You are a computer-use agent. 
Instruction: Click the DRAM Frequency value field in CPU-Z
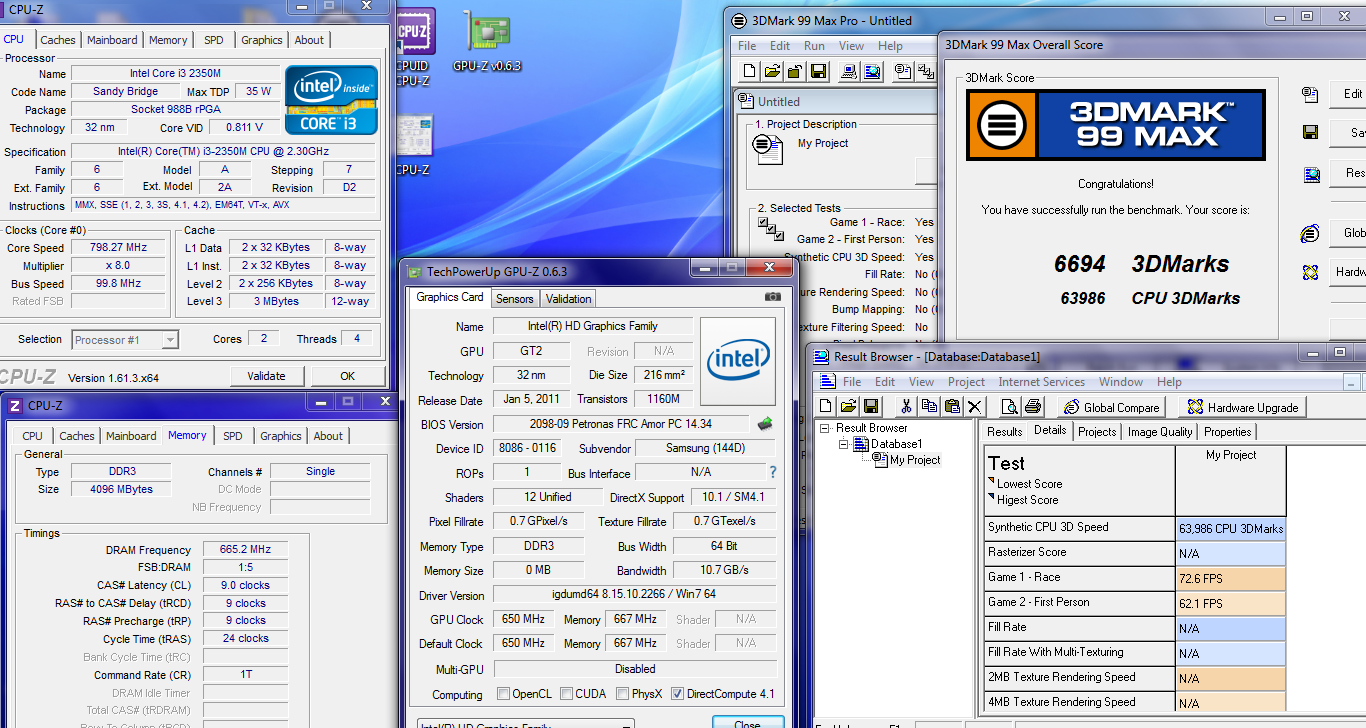pyautogui.click(x=246, y=550)
